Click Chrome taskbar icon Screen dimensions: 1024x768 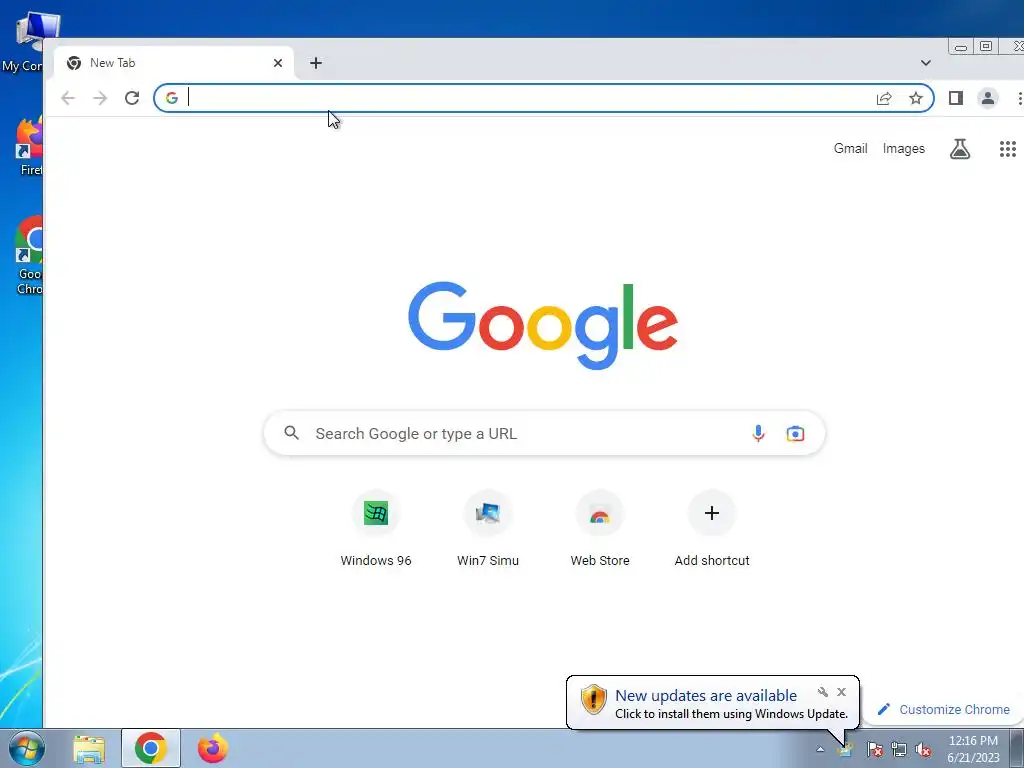(150, 748)
